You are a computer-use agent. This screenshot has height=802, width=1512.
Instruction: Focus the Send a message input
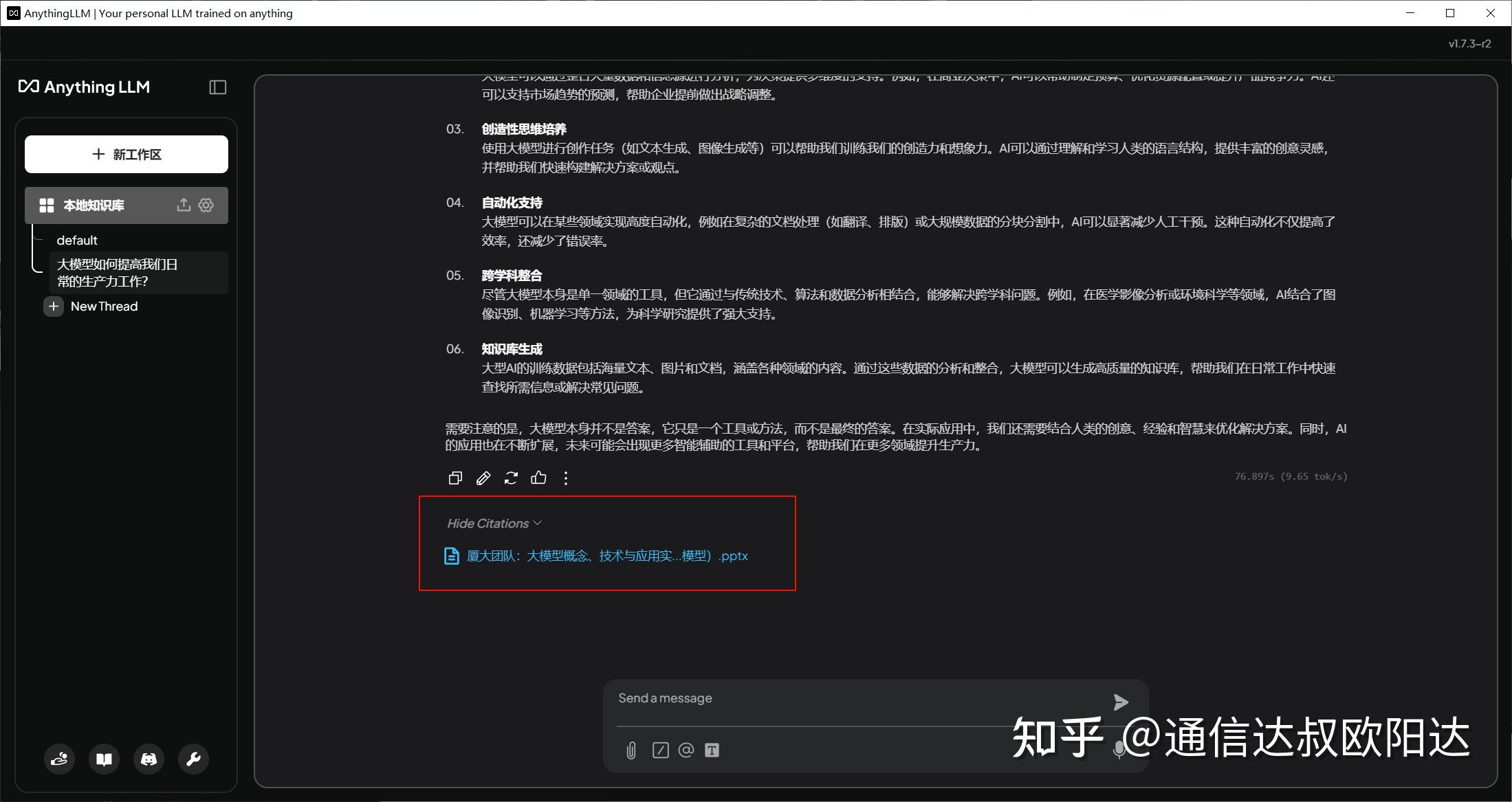tap(859, 698)
